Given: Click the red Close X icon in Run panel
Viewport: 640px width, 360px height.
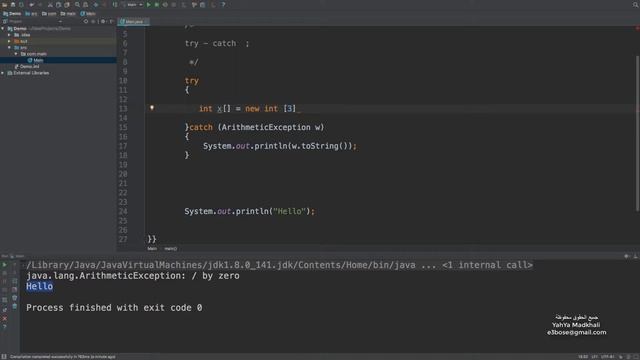Looking at the screenshot, I should click(x=4, y=318).
